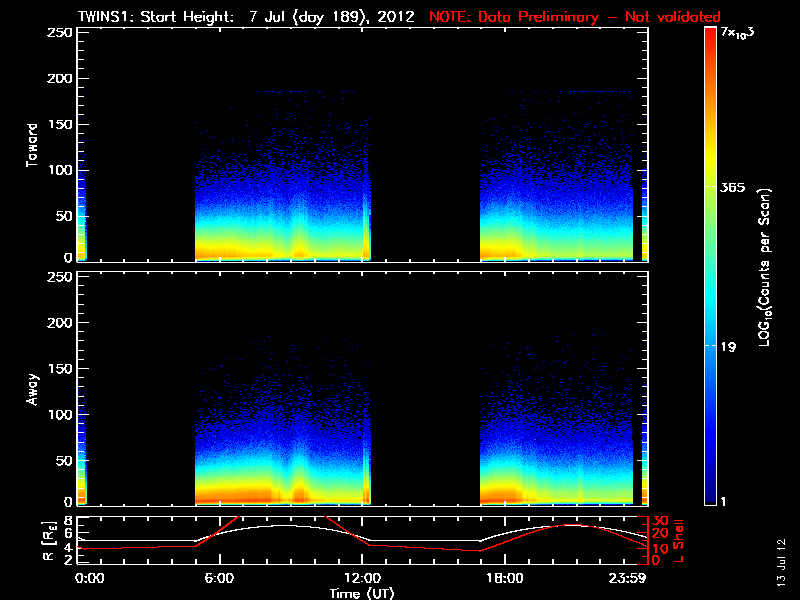Click the red region at top of colorbar
Image resolution: width=800 pixels, height=600 pixels.
click(710, 40)
